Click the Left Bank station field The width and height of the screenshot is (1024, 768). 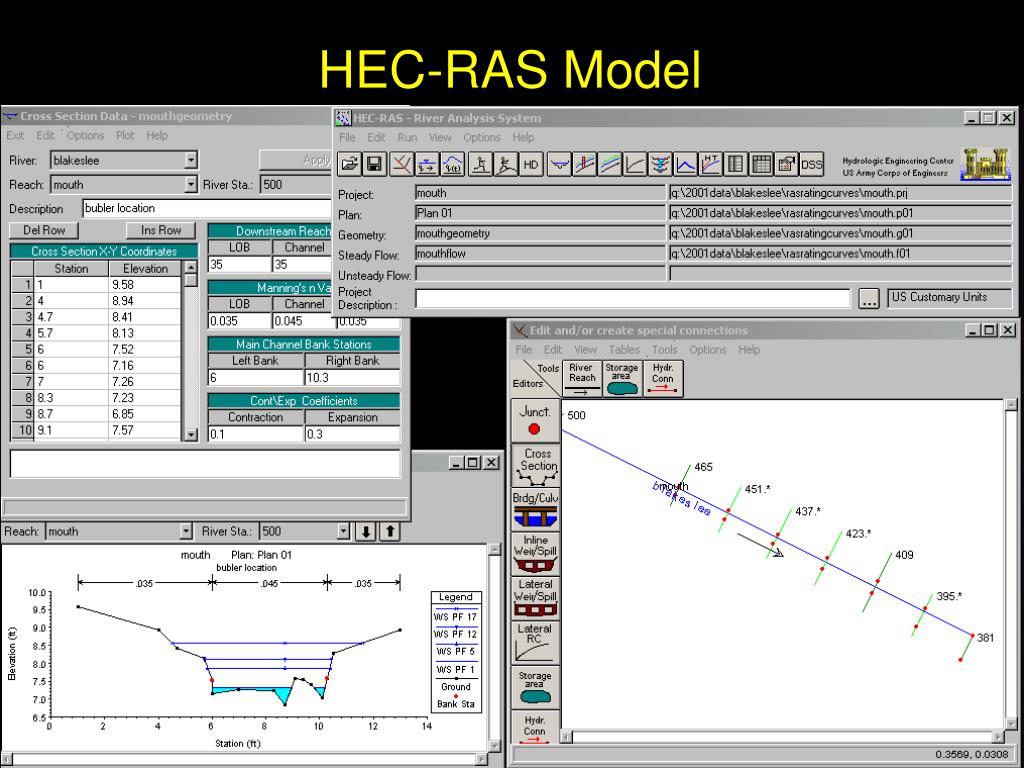click(256, 377)
